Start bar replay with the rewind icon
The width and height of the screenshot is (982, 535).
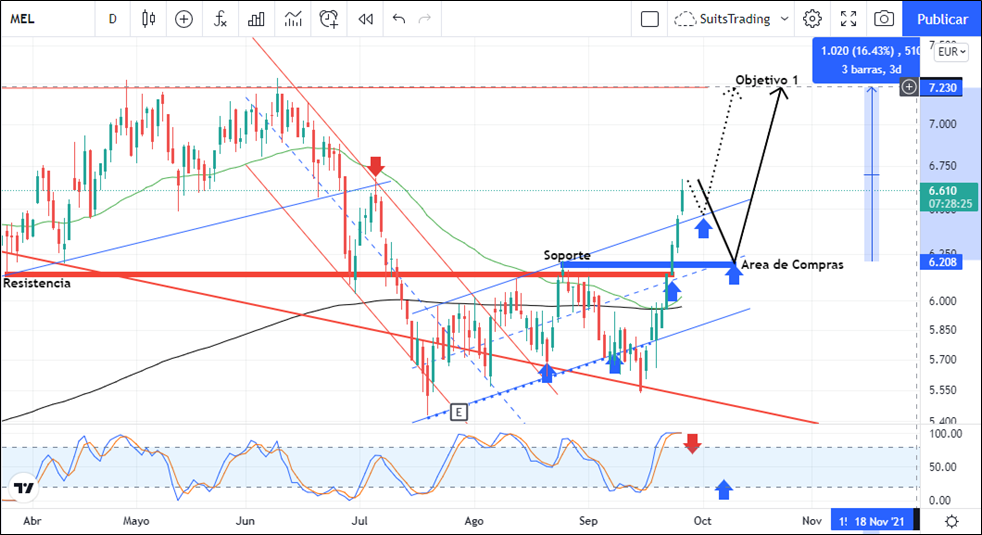(366, 18)
